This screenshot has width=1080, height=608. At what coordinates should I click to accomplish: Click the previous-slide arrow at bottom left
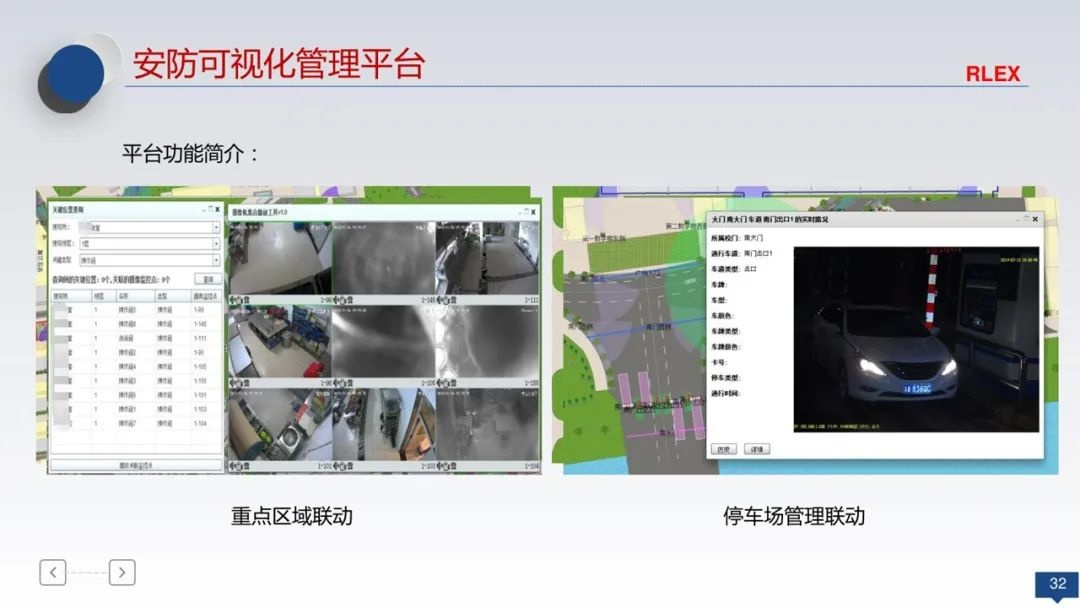coord(52,572)
